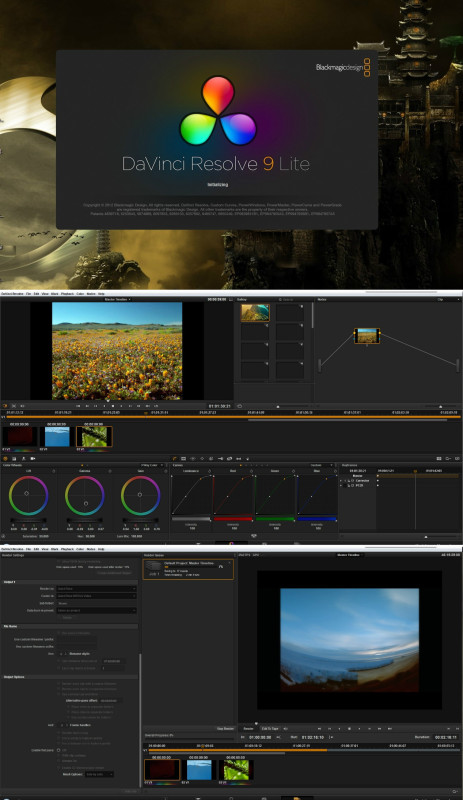Click the Lift color wheel
Viewport: 463px width, 800px height.
(x=28, y=495)
